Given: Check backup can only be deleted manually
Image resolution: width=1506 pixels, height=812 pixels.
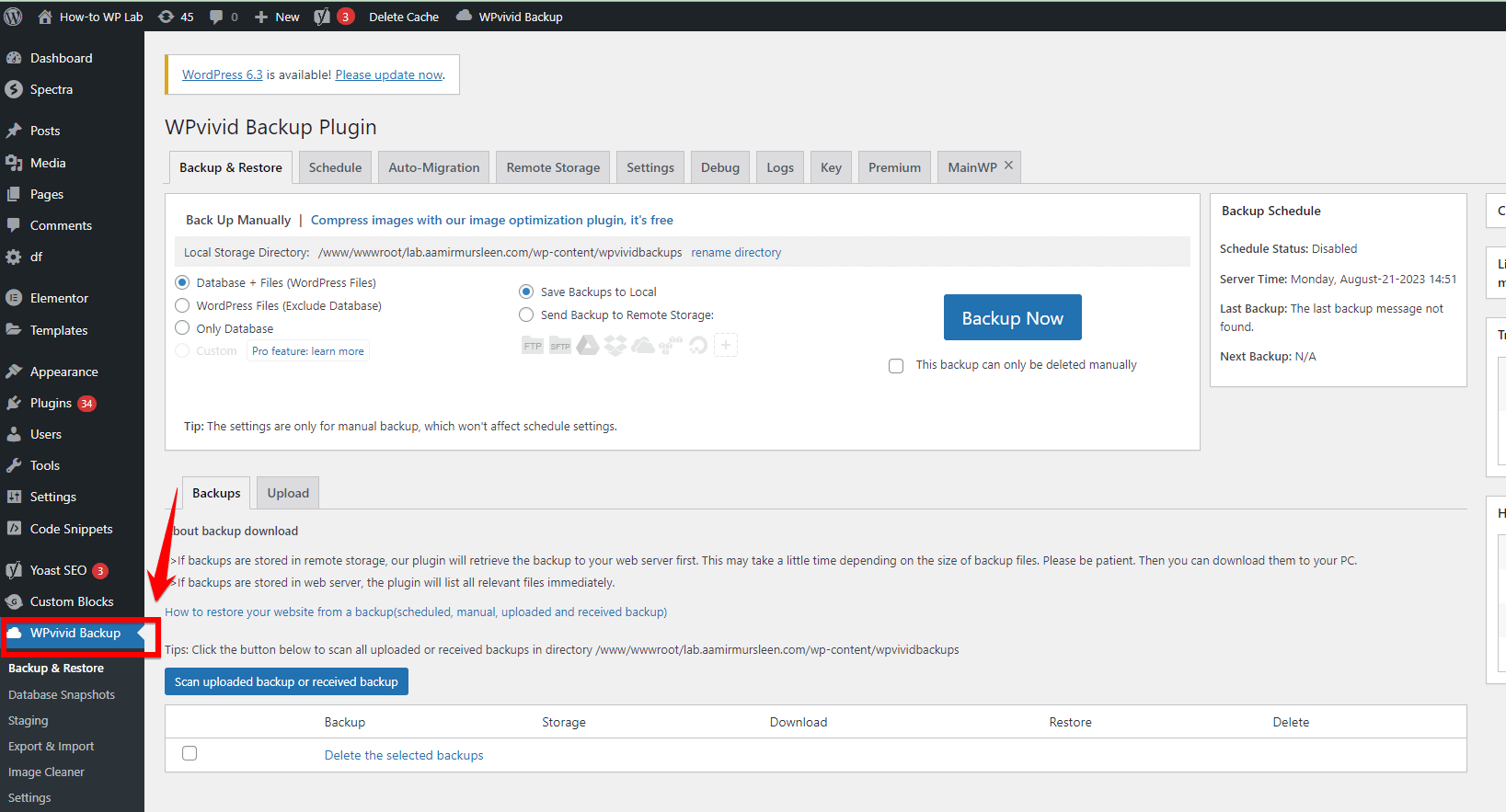Looking at the screenshot, I should 896,366.
